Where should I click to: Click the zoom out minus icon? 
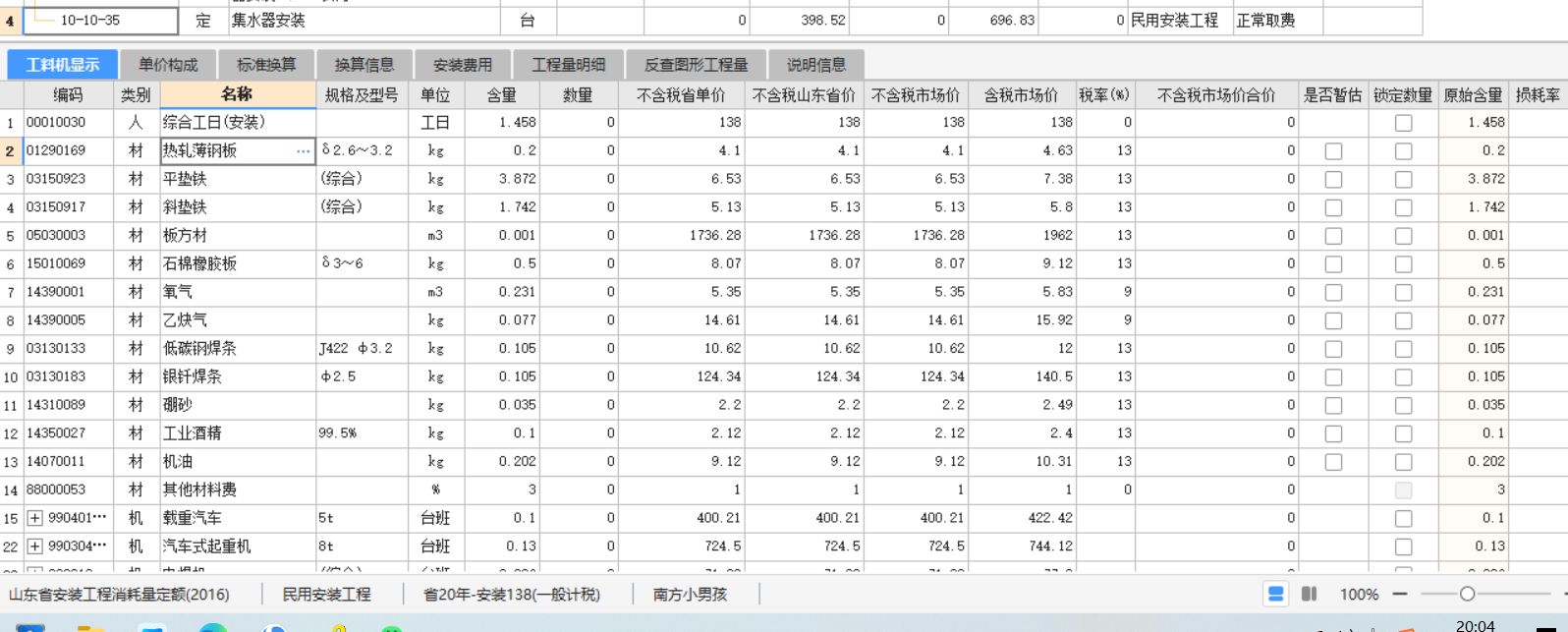pyautogui.click(x=1400, y=594)
